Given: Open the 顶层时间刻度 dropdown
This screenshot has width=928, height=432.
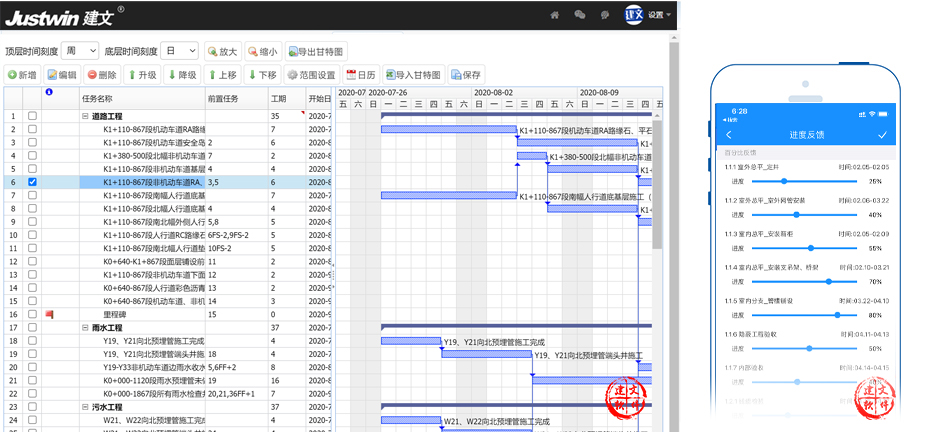Looking at the screenshot, I should 80,51.
